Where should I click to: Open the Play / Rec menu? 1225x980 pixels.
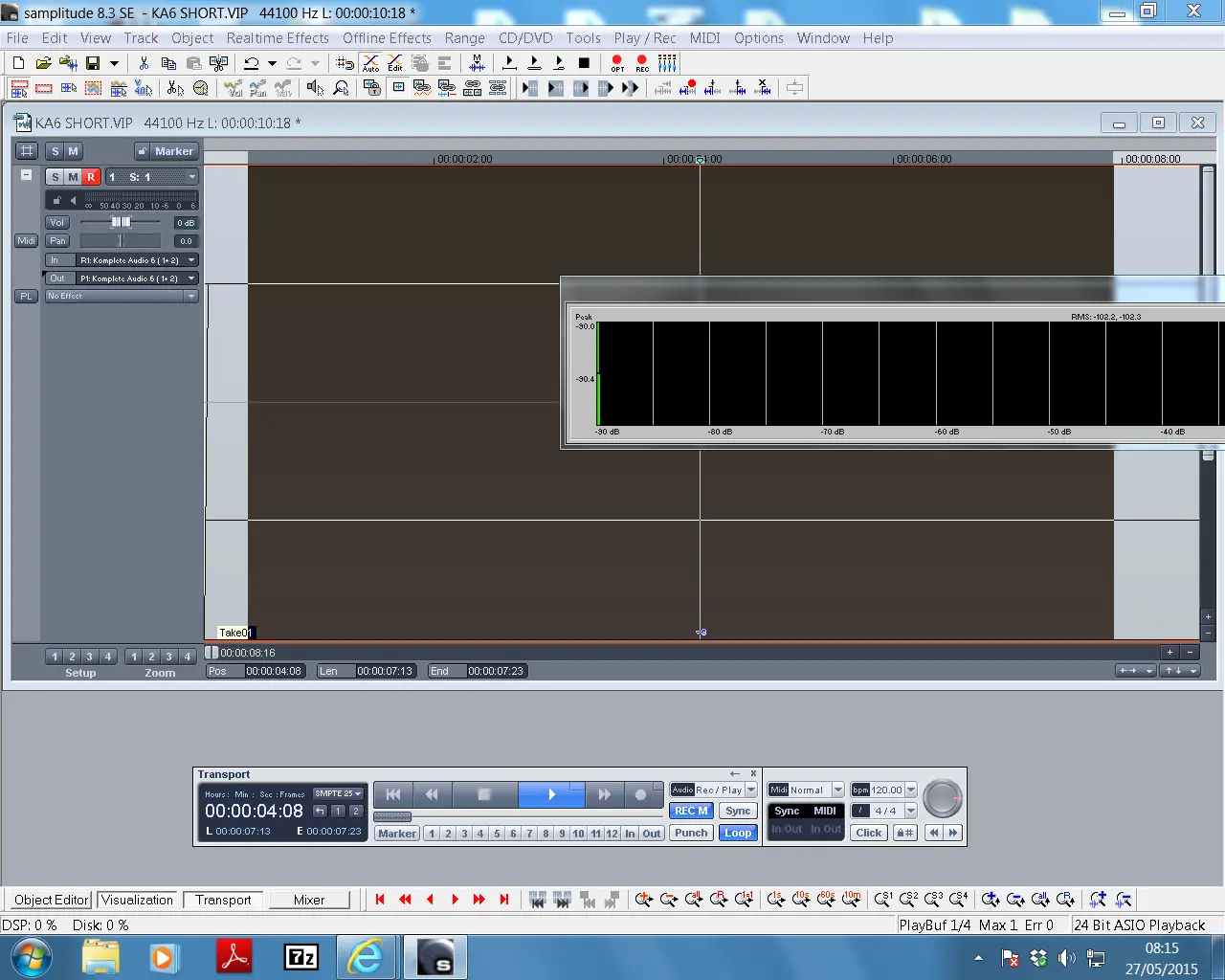click(x=645, y=38)
